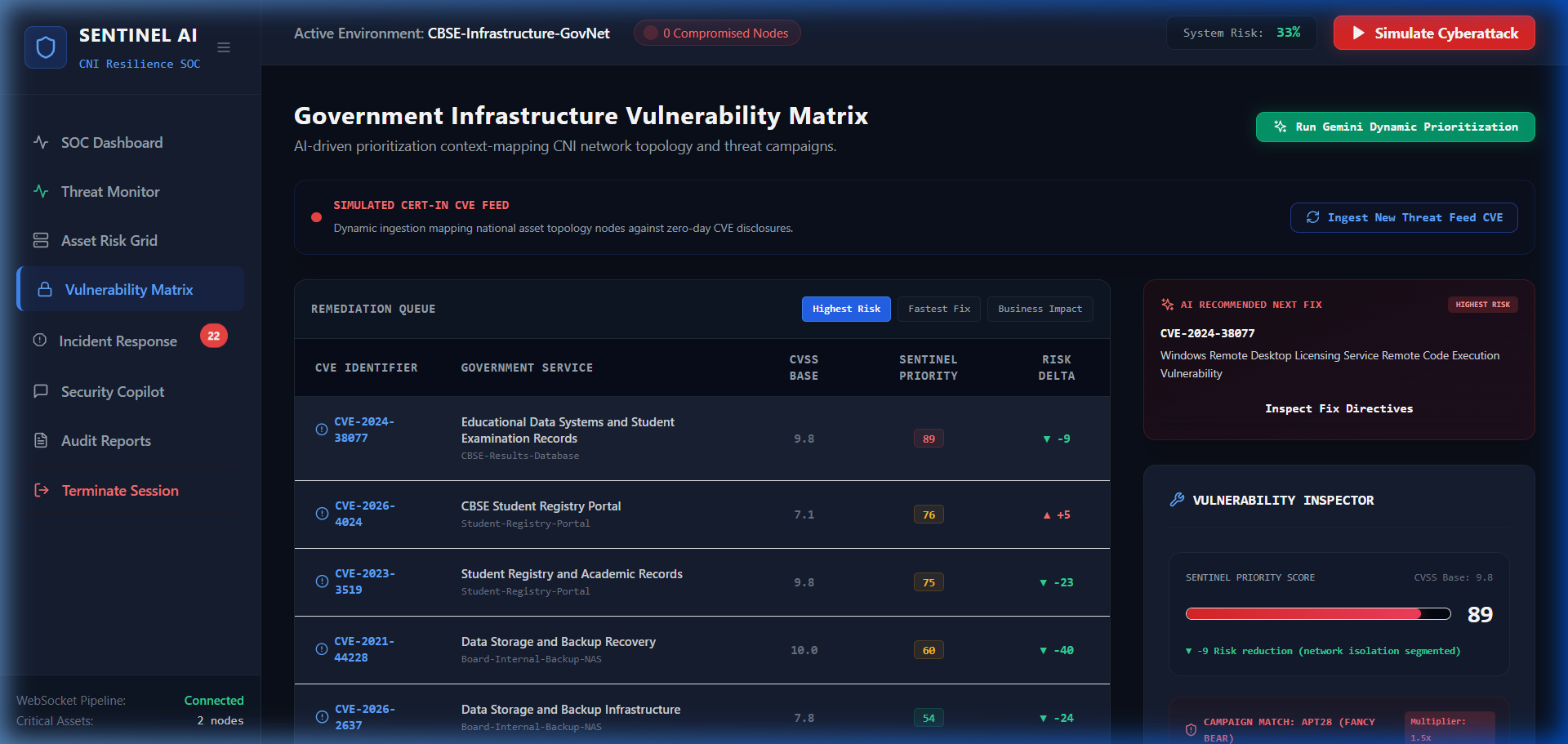Screen dimensions: 1568x744
Task: Sort queue by Fastest Fix
Action: tap(939, 309)
